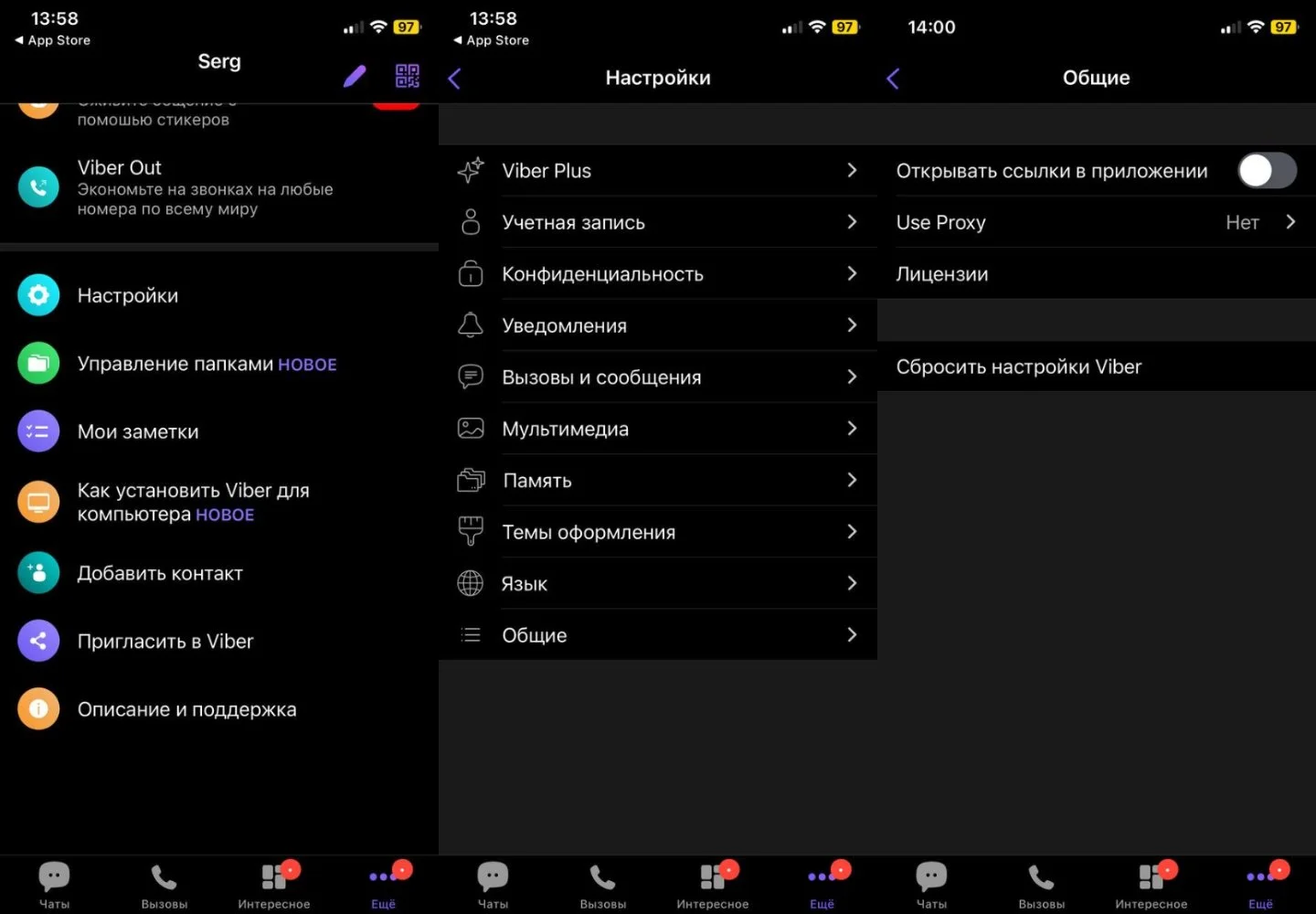Open Интересное tab on left screen
Image resolution: width=1316 pixels, height=914 pixels.
point(274,885)
